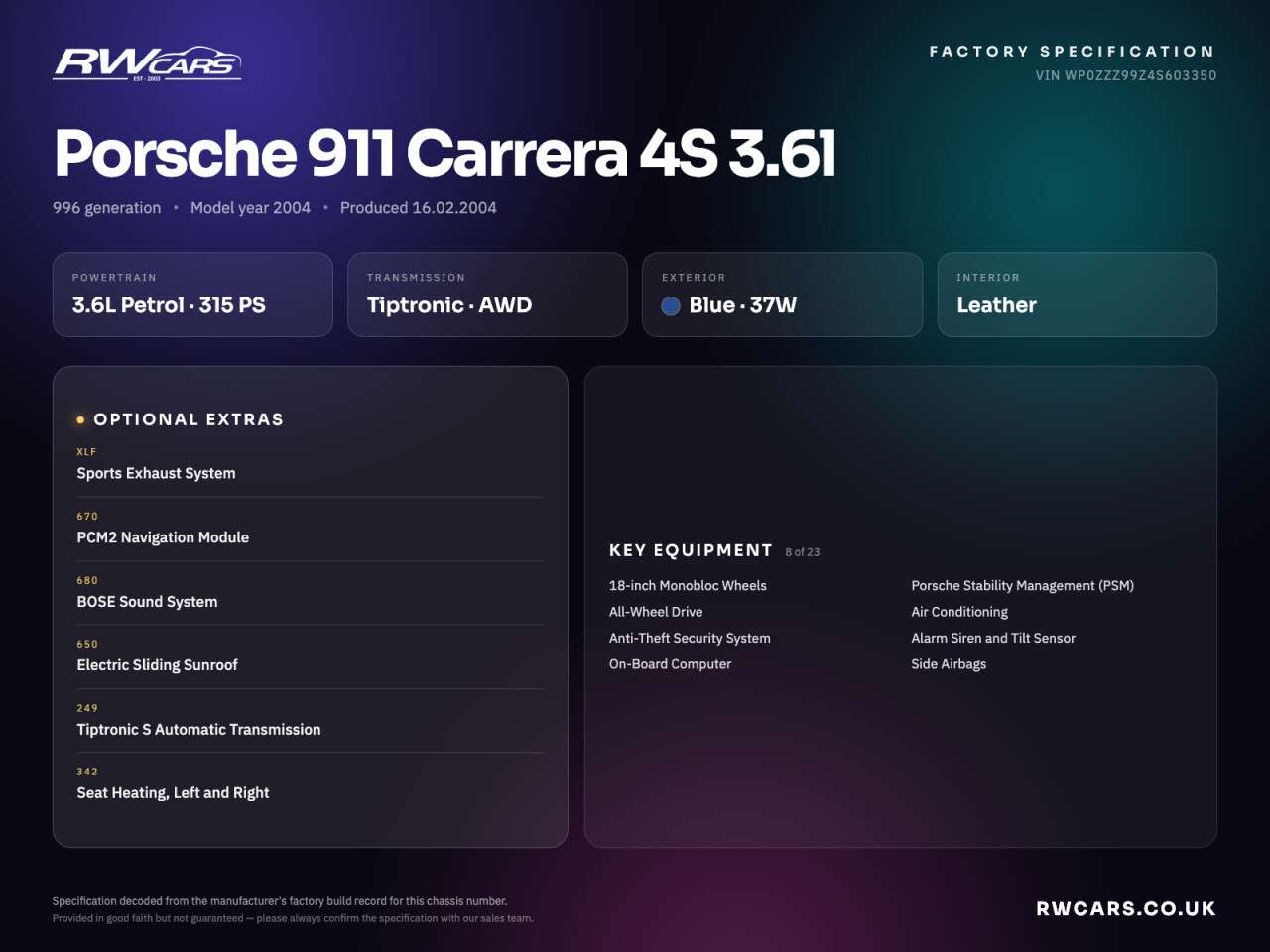Click the All-Wheel Drive item
The height and width of the screenshot is (952, 1270).
[x=656, y=612]
